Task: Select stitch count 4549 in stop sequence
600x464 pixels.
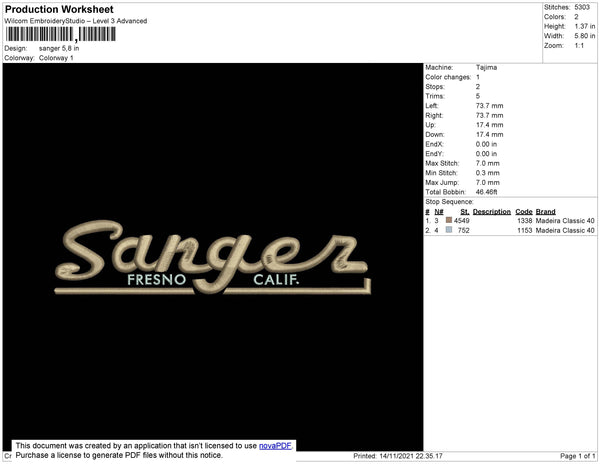Action: [x=461, y=221]
